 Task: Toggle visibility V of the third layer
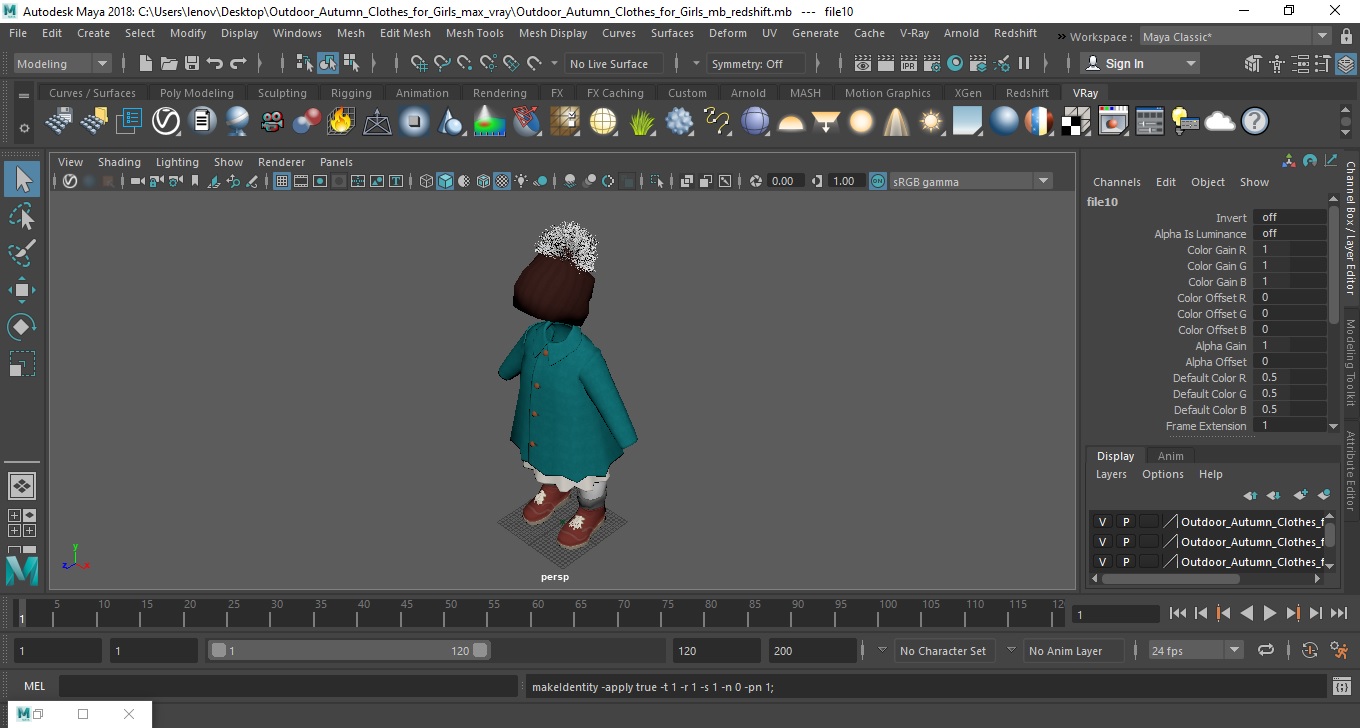pyautogui.click(x=1102, y=562)
